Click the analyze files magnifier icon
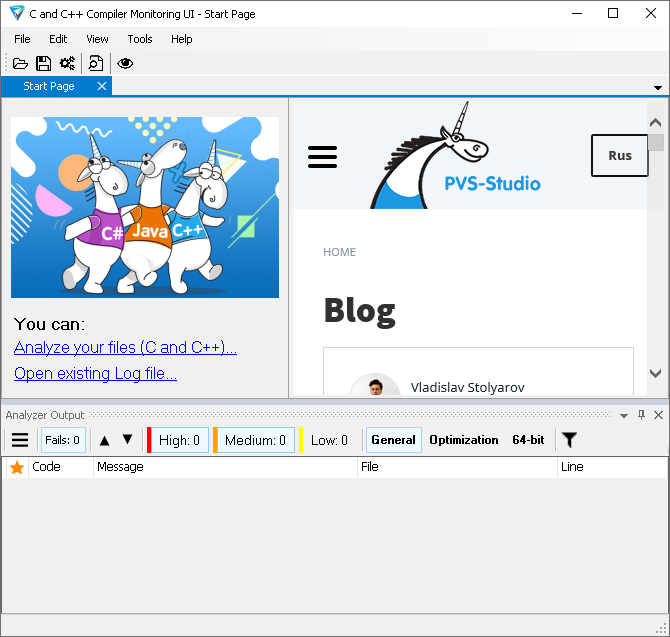This screenshot has width=670, height=637. coord(96,63)
